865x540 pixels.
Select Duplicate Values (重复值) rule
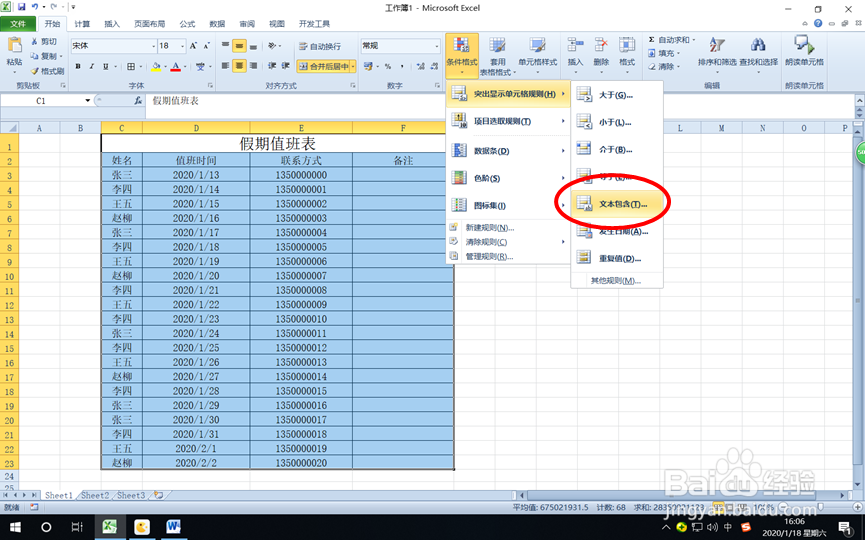617,258
